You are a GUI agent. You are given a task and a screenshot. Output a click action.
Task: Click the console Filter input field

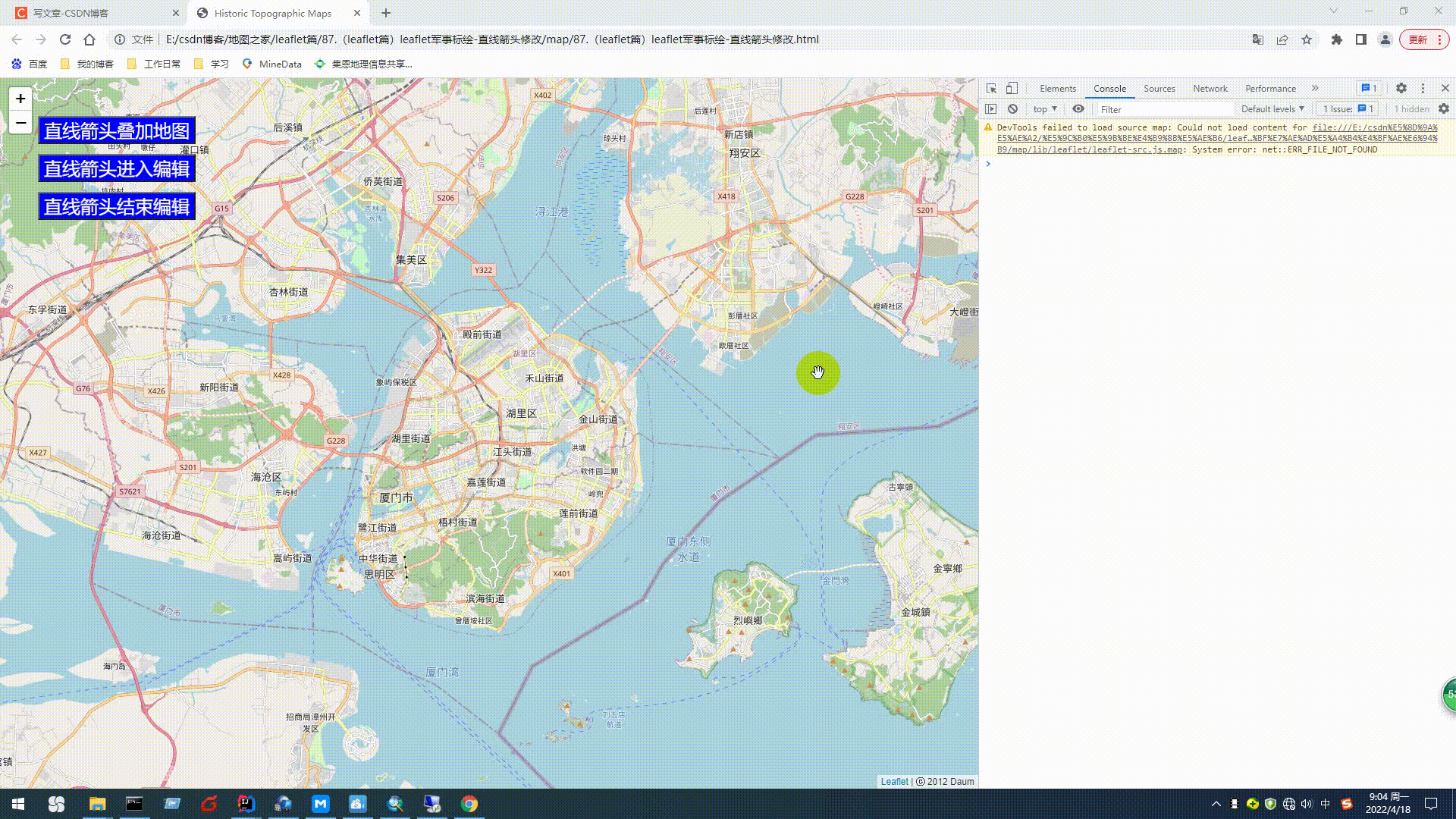coord(1164,109)
